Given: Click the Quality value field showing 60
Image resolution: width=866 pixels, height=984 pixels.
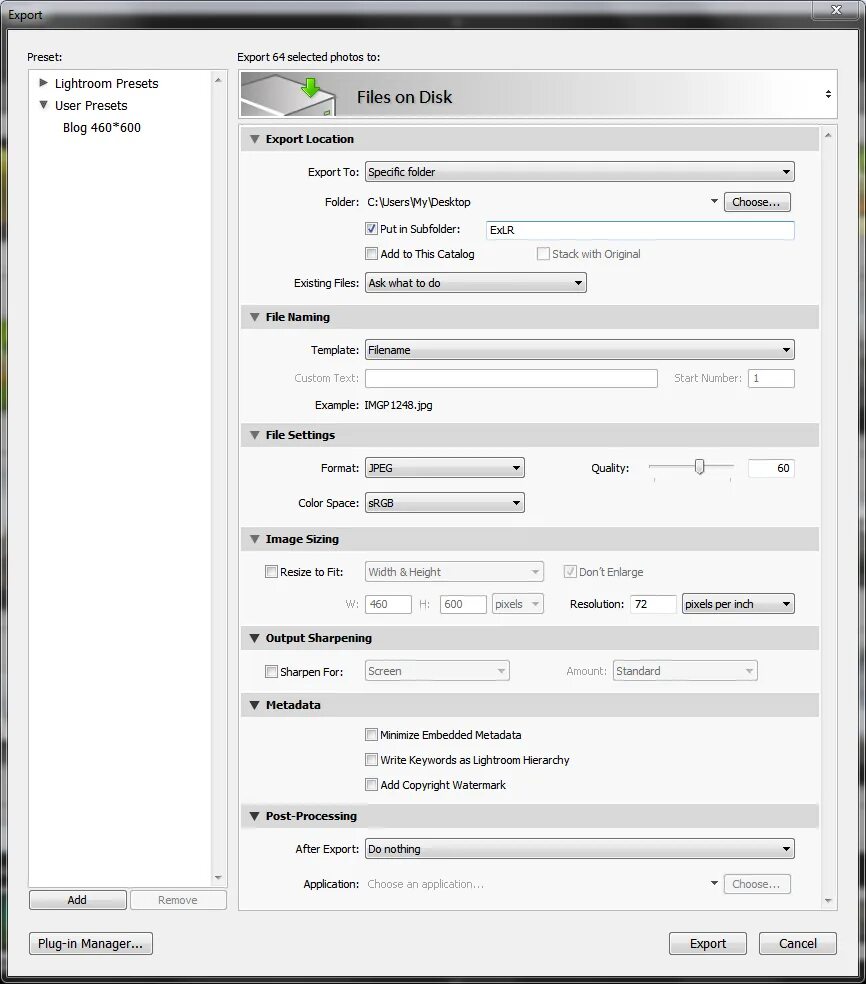Looking at the screenshot, I should [771, 468].
